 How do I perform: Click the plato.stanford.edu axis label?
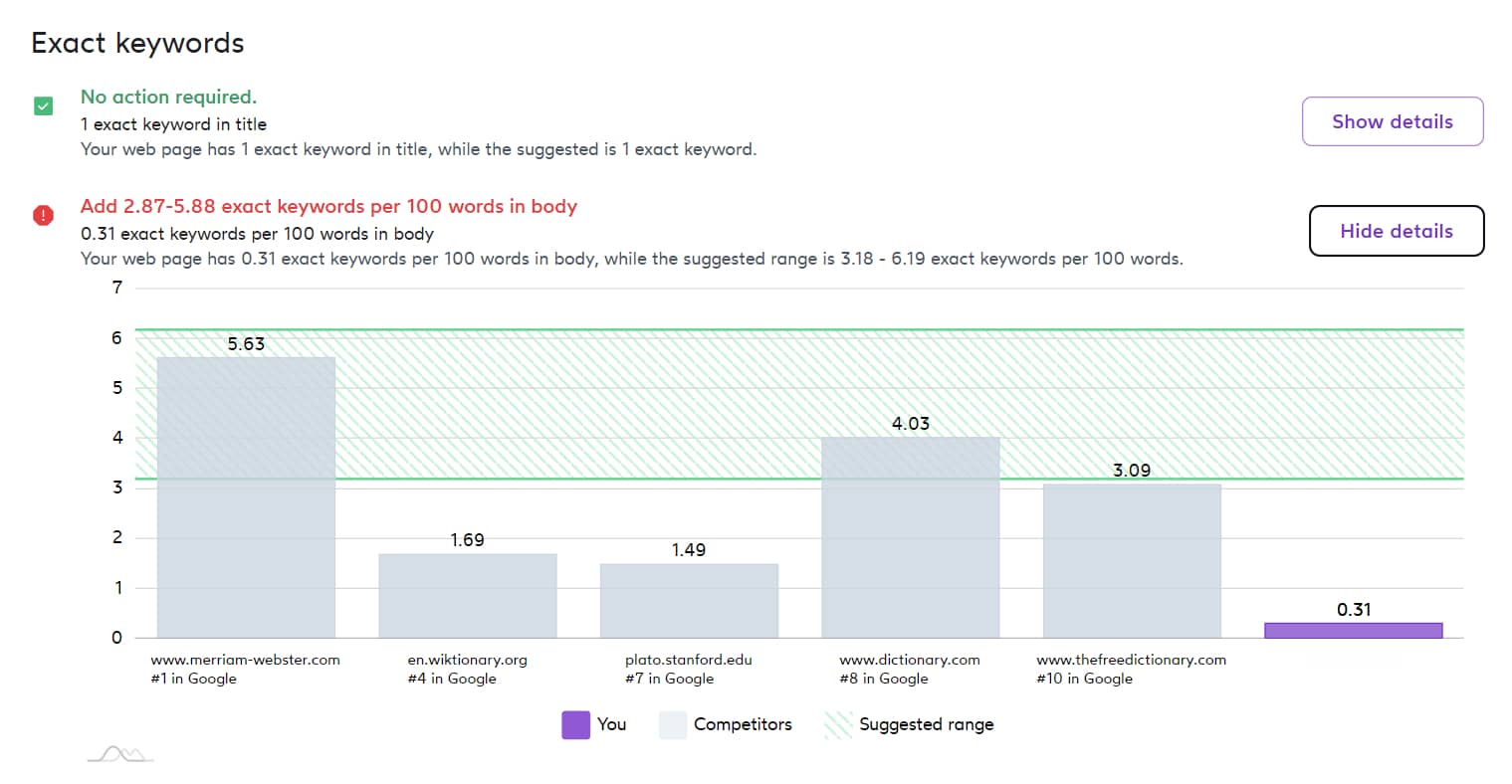coord(689,660)
